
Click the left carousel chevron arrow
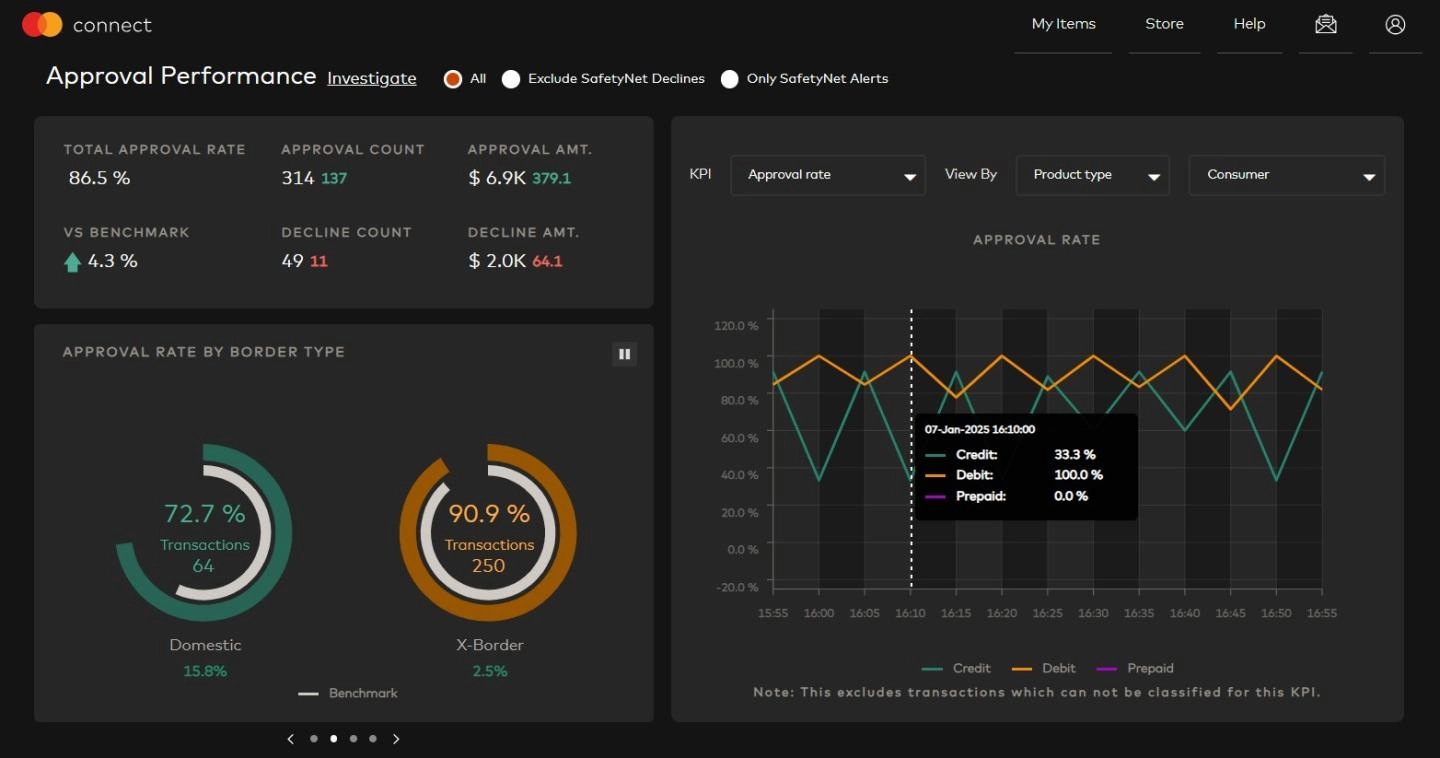[x=291, y=739]
